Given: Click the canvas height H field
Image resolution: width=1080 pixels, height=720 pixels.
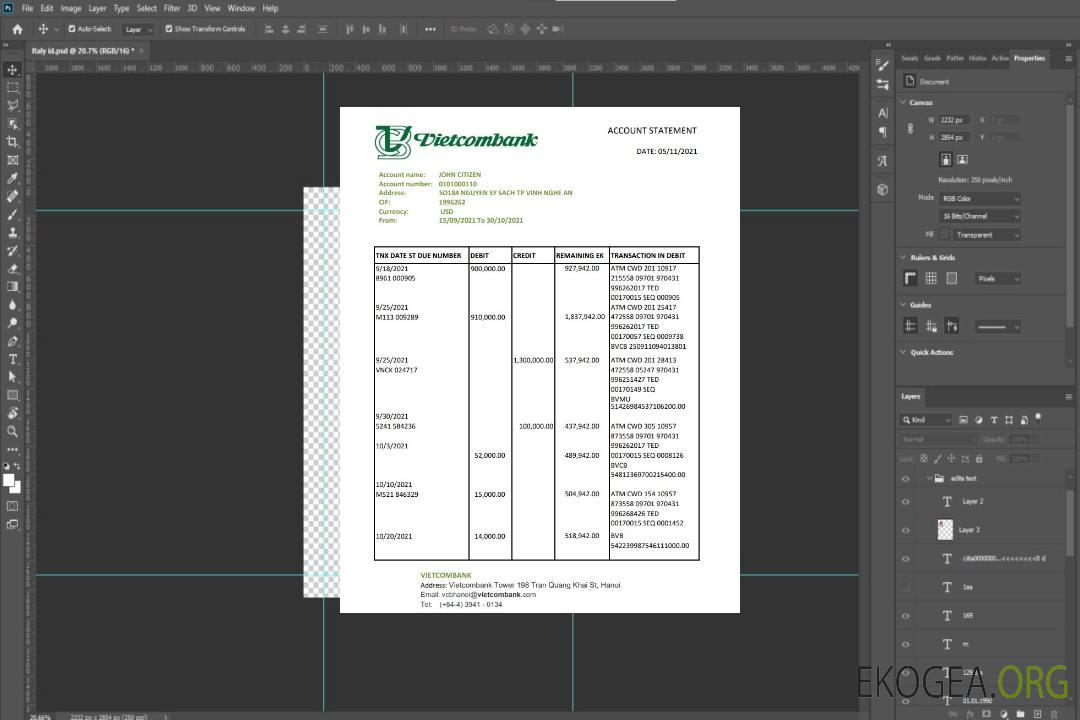Looking at the screenshot, I should click(954, 138).
